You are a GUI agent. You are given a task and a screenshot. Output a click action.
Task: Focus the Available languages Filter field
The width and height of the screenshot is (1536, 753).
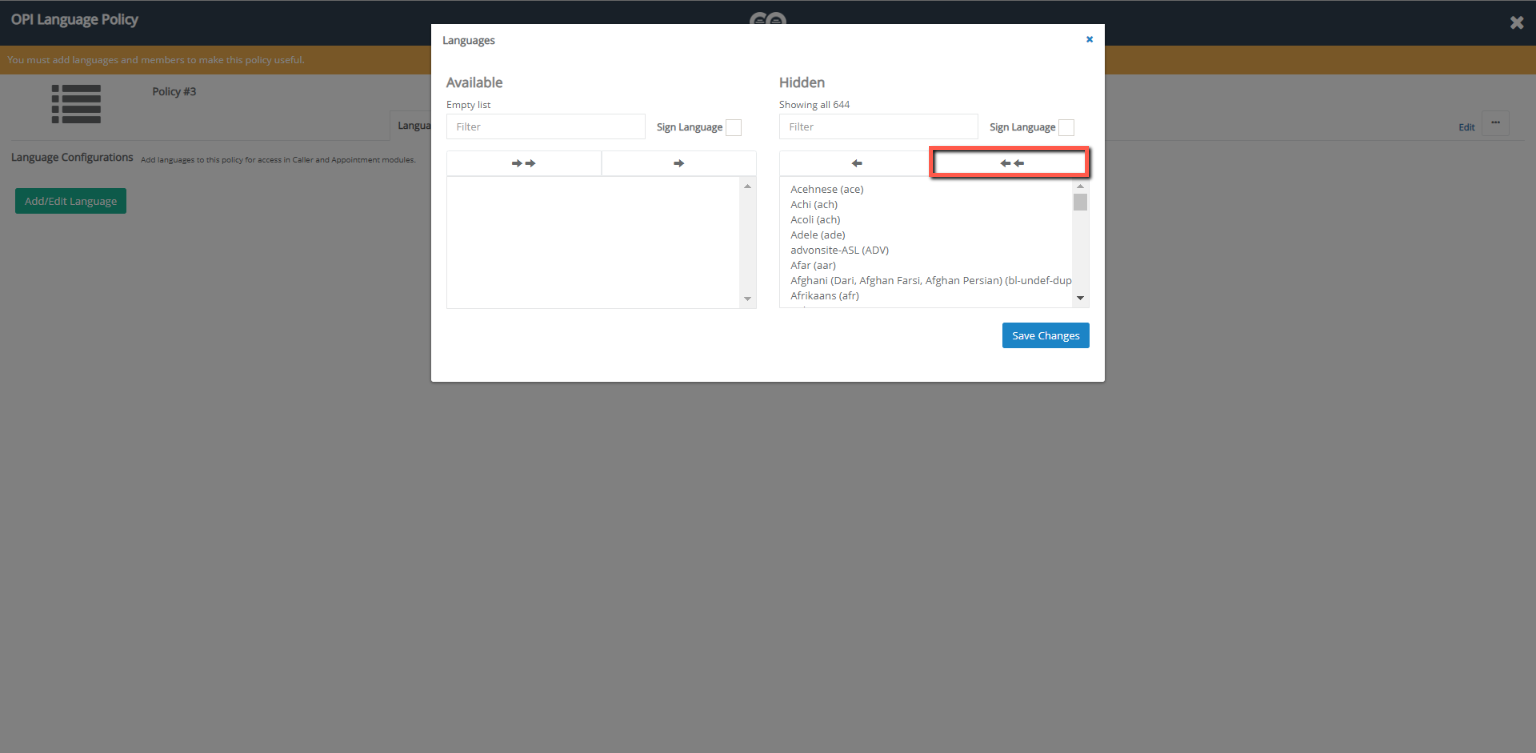[545, 127]
